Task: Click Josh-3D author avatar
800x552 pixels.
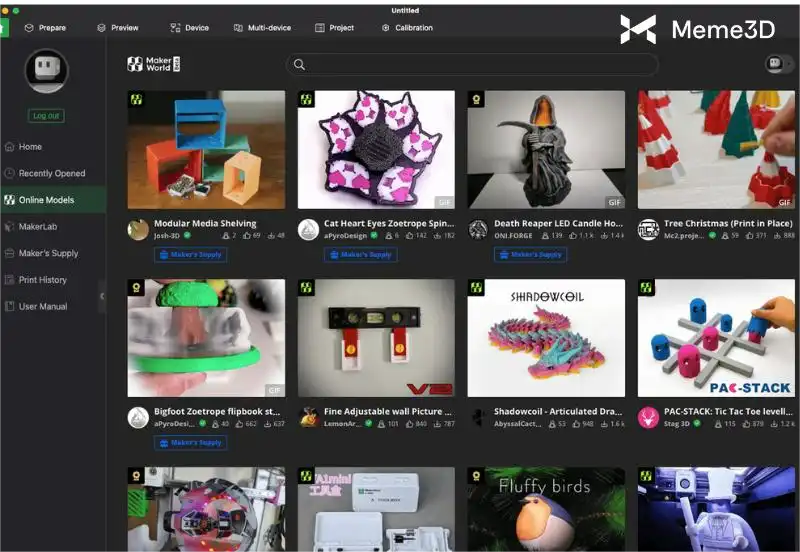Action: pos(138,229)
